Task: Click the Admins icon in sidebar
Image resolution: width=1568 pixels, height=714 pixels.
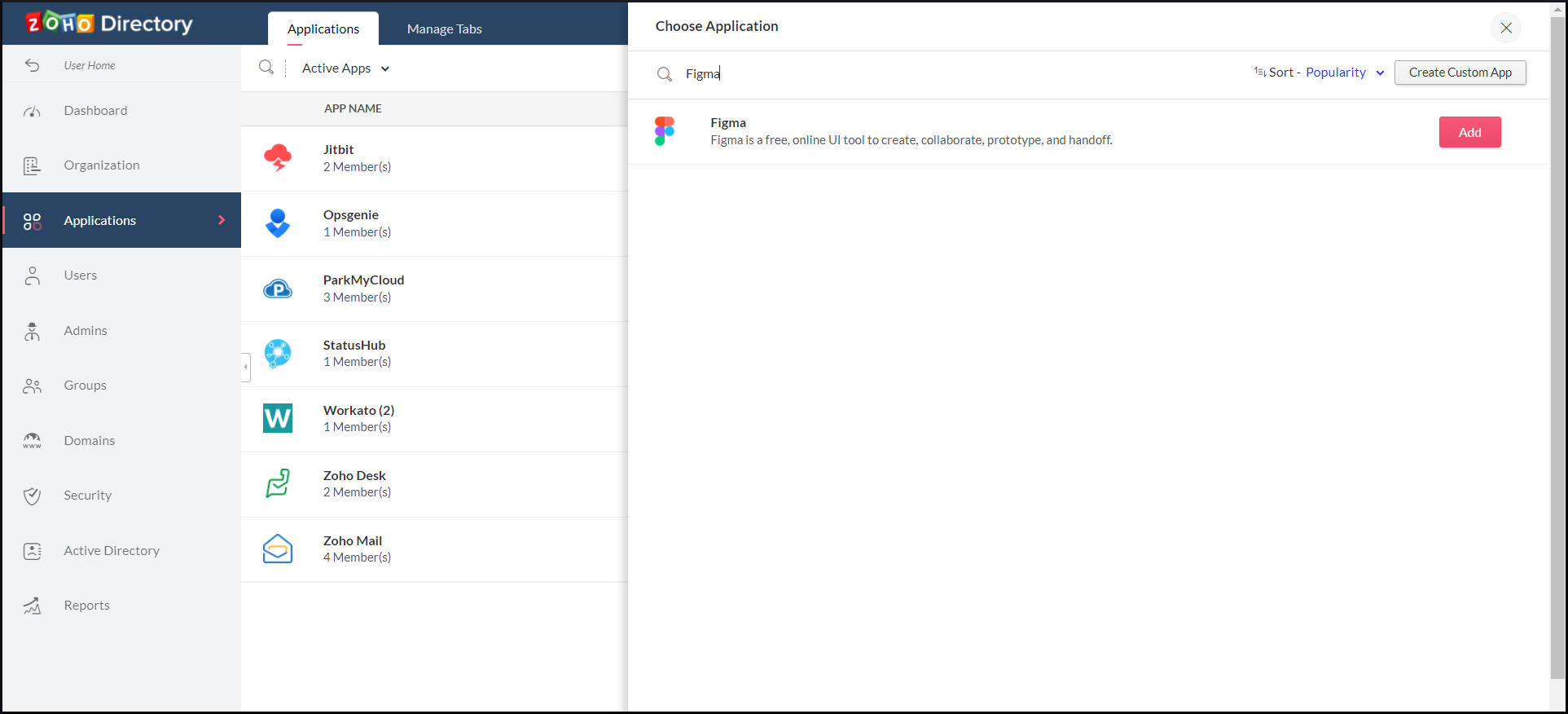Action: pyautogui.click(x=32, y=331)
